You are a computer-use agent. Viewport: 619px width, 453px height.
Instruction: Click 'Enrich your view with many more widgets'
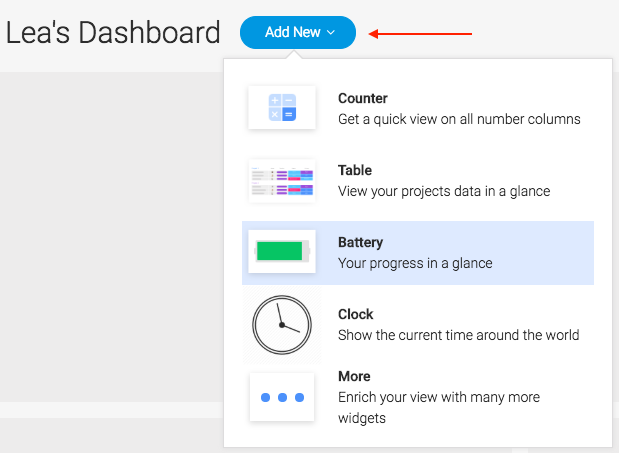pos(439,407)
